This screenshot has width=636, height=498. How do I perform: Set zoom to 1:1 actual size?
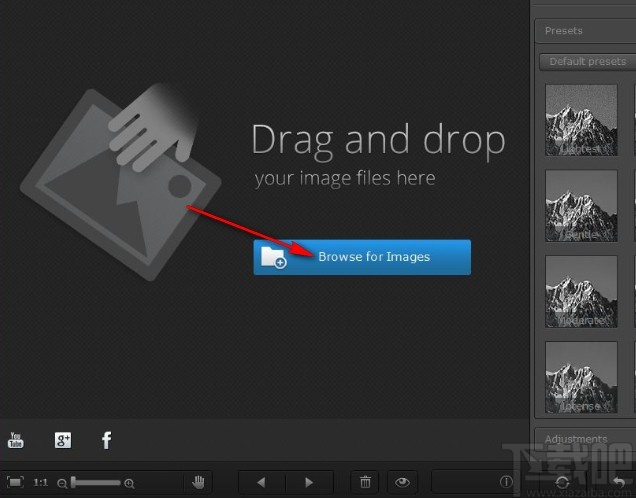[41, 482]
